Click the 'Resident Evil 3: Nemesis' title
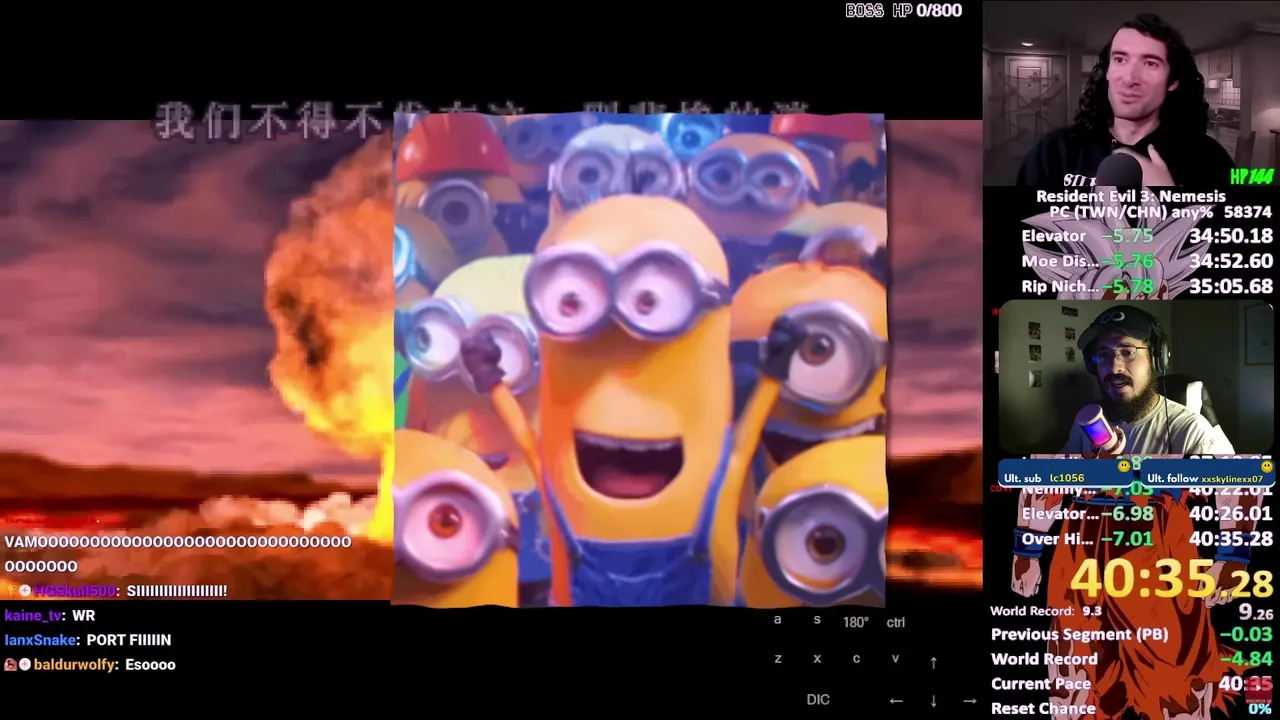This screenshot has width=1280, height=720. click(x=1131, y=196)
